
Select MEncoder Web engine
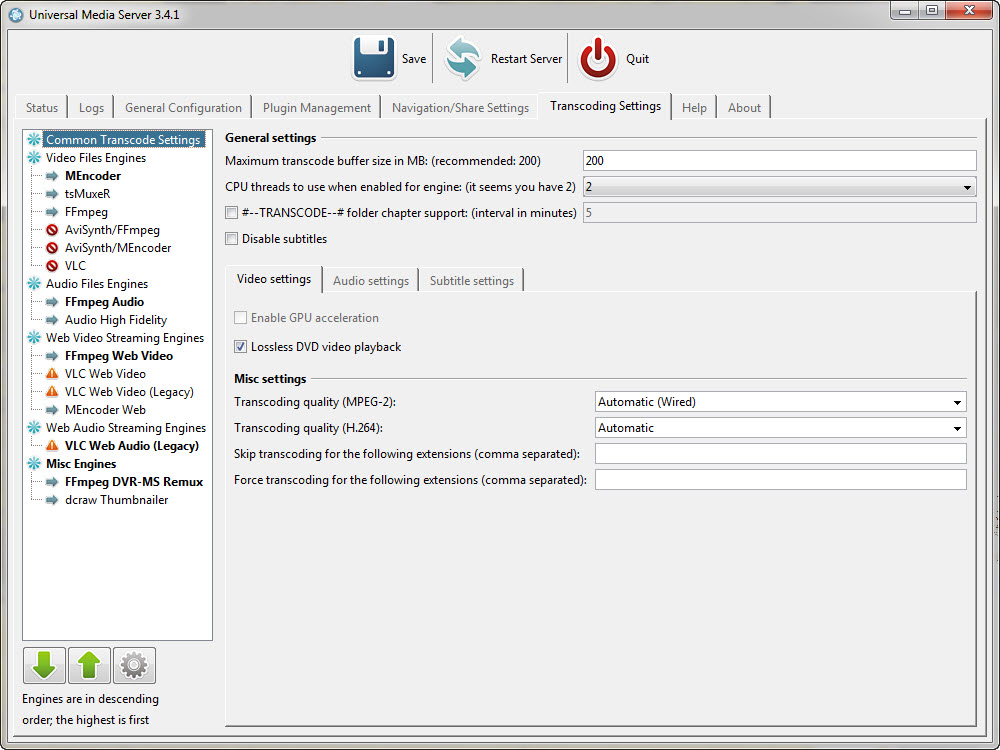[105, 409]
